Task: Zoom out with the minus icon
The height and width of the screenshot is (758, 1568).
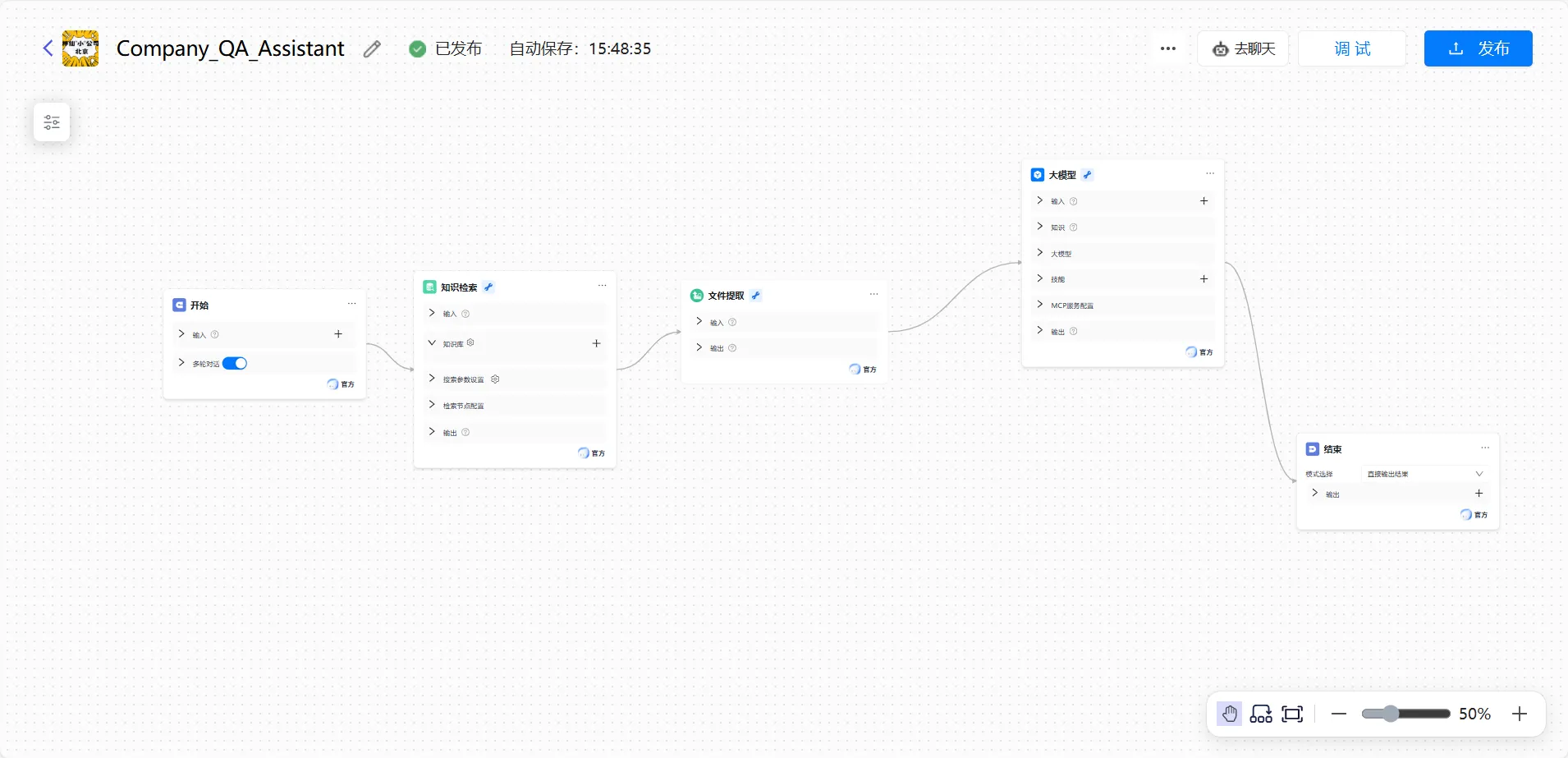Action: click(1339, 714)
